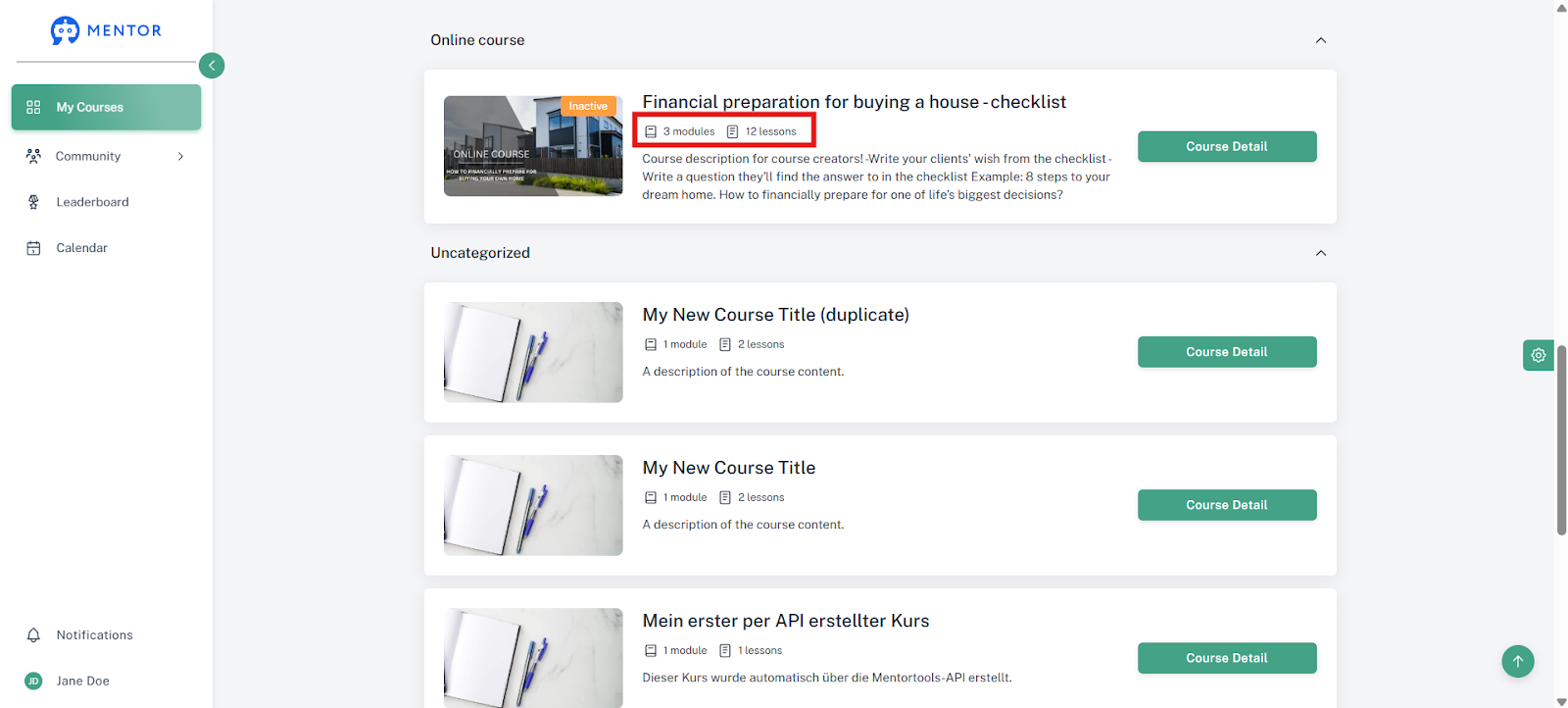Click the 3 modules label

point(689,131)
